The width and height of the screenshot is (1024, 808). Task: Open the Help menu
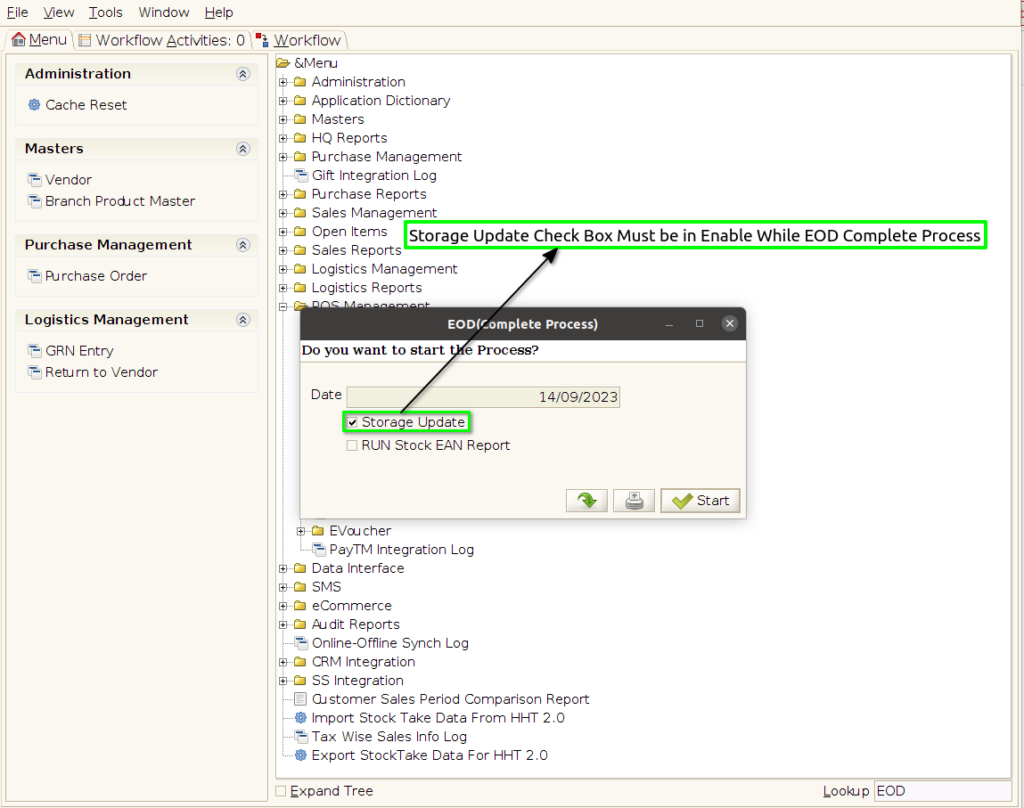pyautogui.click(x=218, y=12)
